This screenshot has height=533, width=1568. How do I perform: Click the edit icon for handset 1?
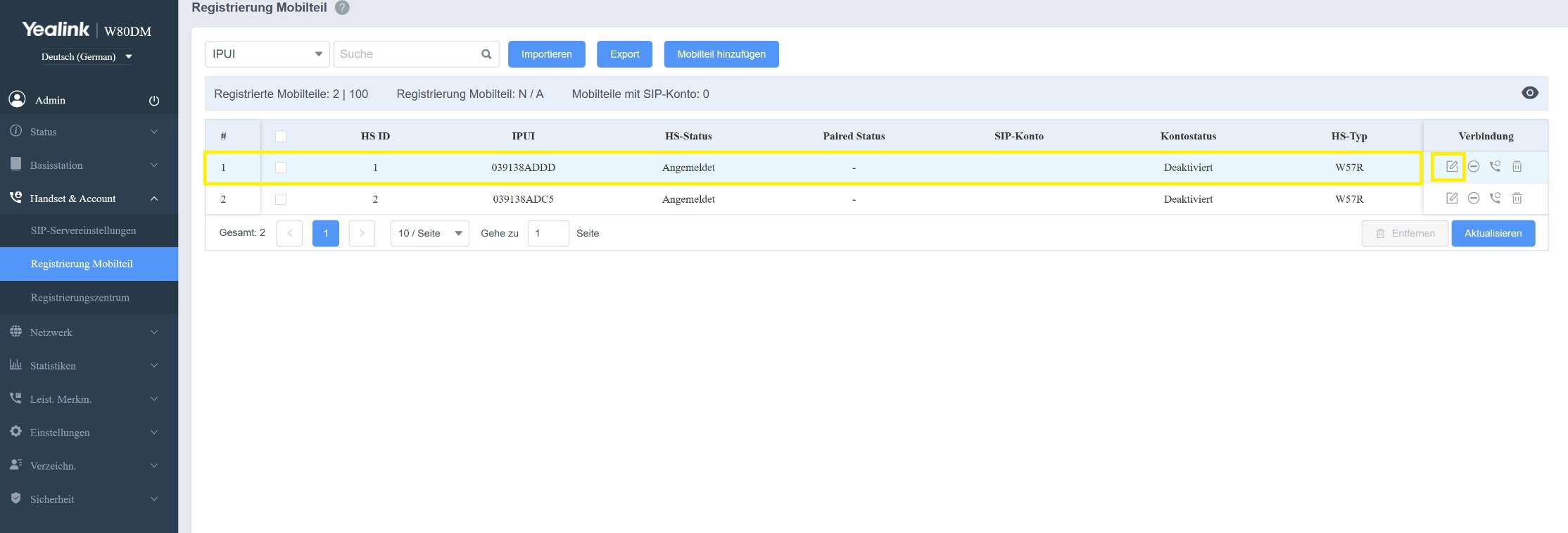coord(1451,167)
